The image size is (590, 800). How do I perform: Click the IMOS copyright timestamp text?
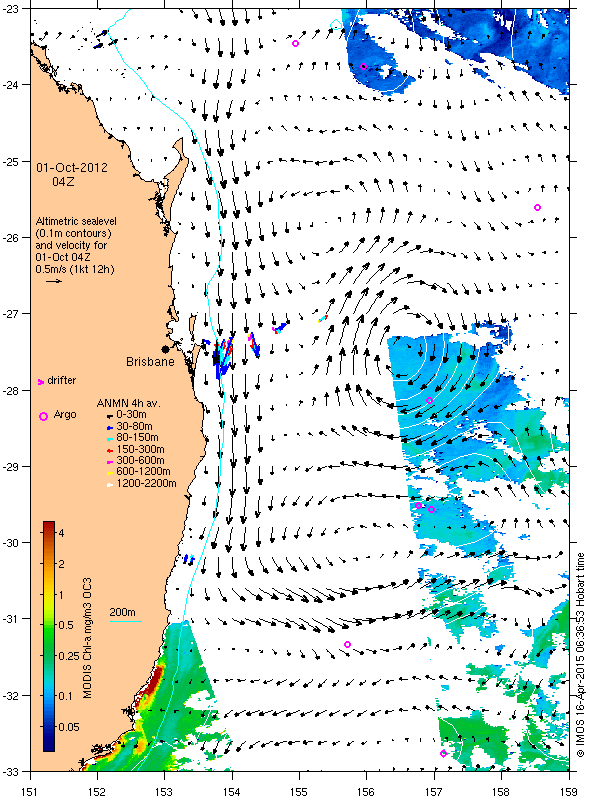(x=580, y=656)
